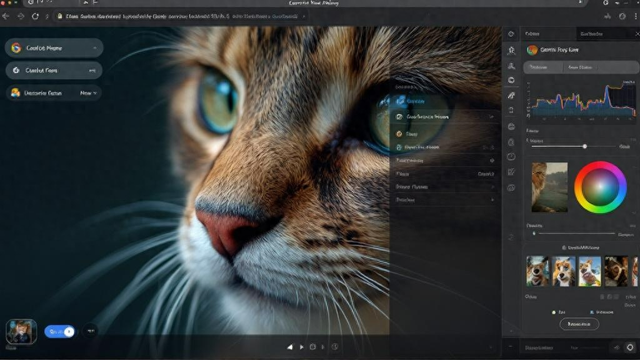Image resolution: width=640 pixels, height=360 pixels.
Task: Click the previous-frame triangle in the bottom playback bar
Action: pyautogui.click(x=290, y=347)
